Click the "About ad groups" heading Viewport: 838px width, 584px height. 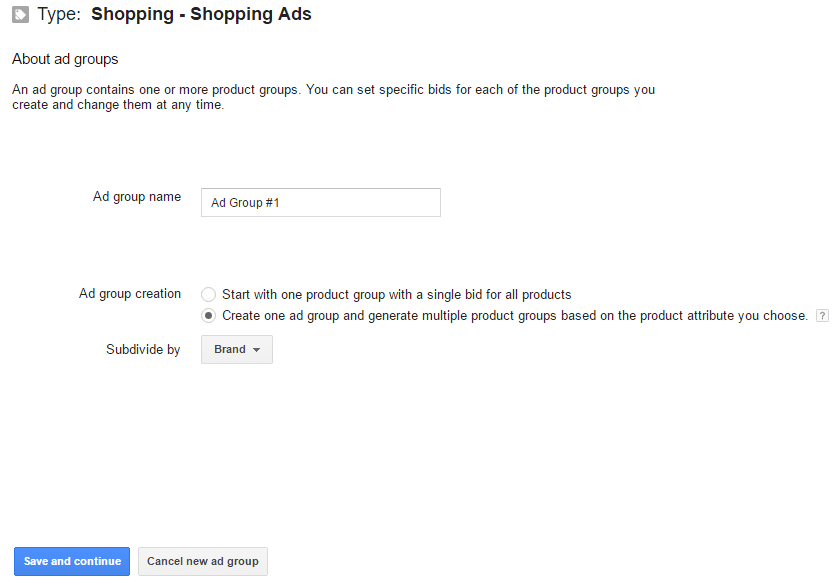(65, 59)
